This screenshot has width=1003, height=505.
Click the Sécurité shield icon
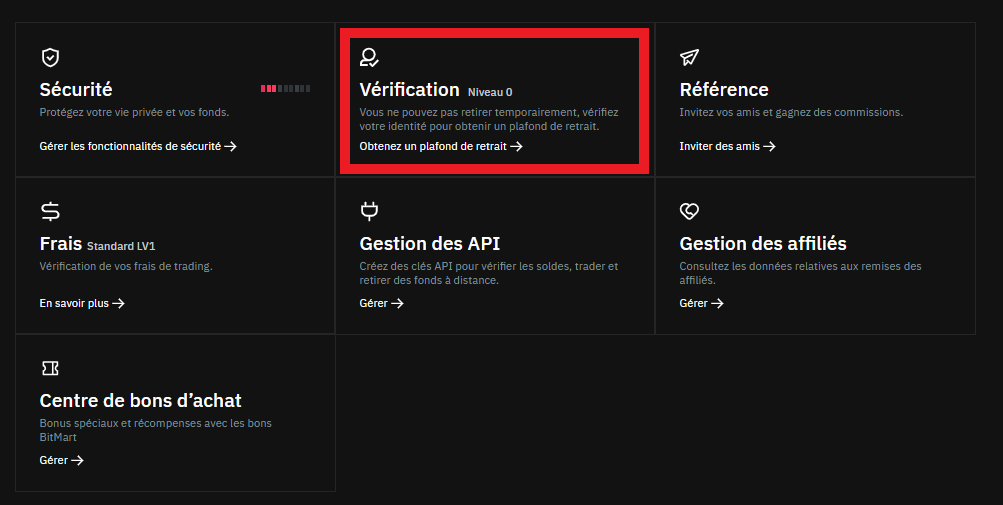[x=50, y=57]
